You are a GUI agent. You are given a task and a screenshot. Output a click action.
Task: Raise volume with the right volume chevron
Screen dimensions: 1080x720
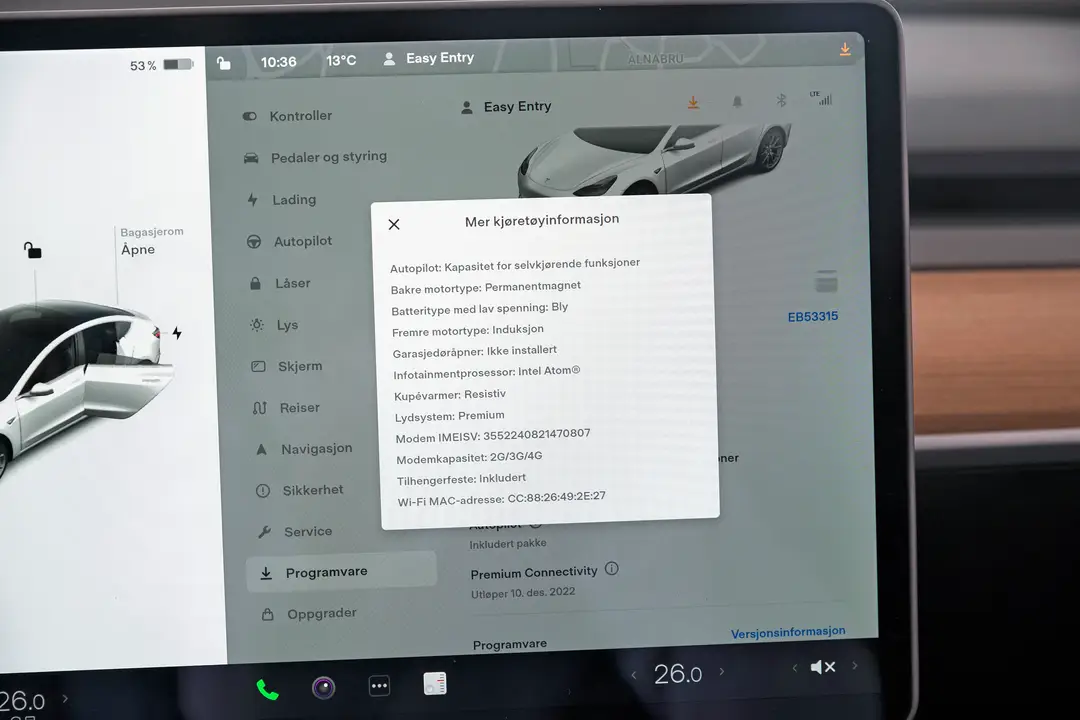point(855,666)
